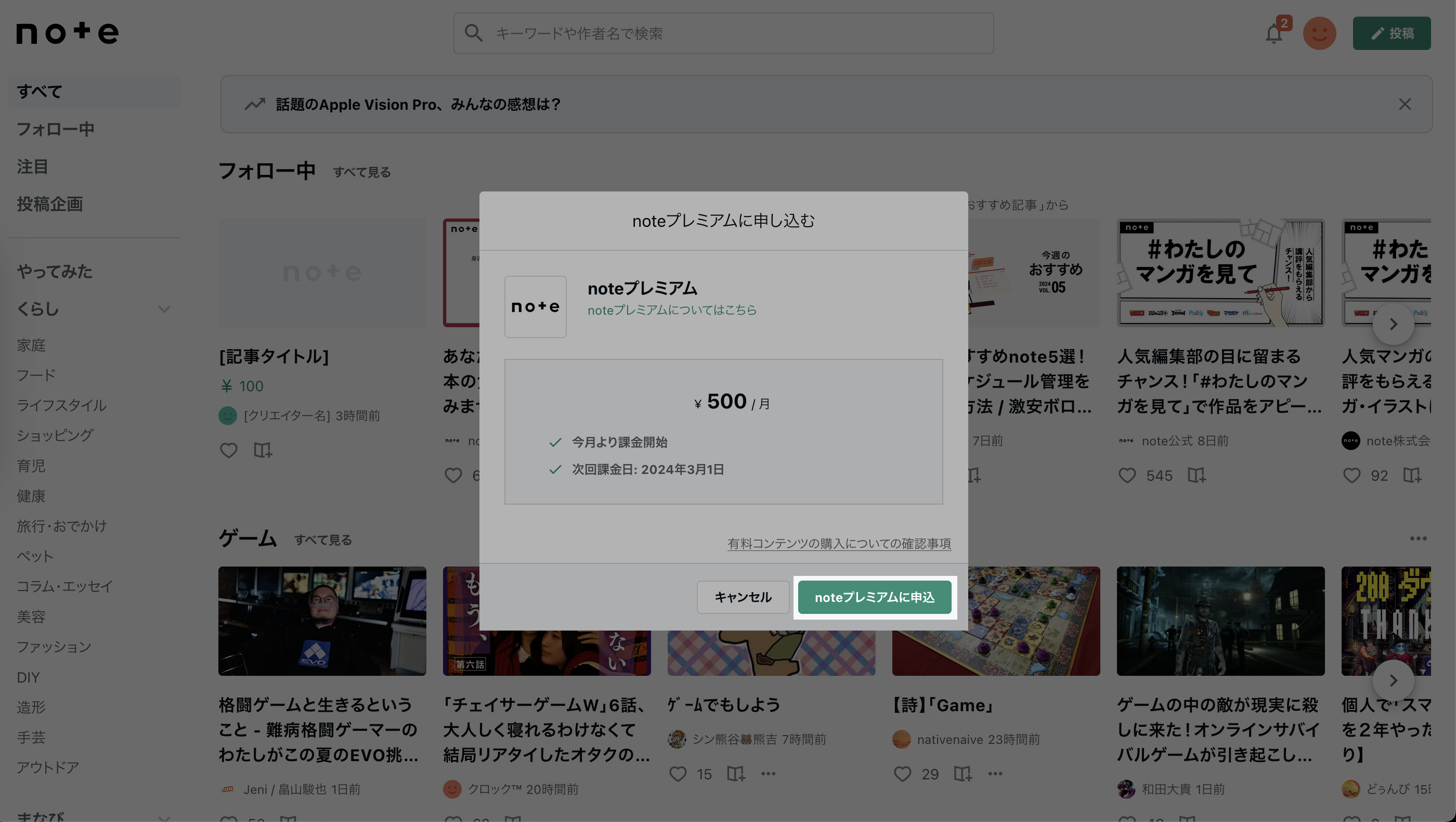Screen dimensions: 1456x822
Task: Click すべて見る next to フォロー中
Action: pyautogui.click(x=362, y=172)
